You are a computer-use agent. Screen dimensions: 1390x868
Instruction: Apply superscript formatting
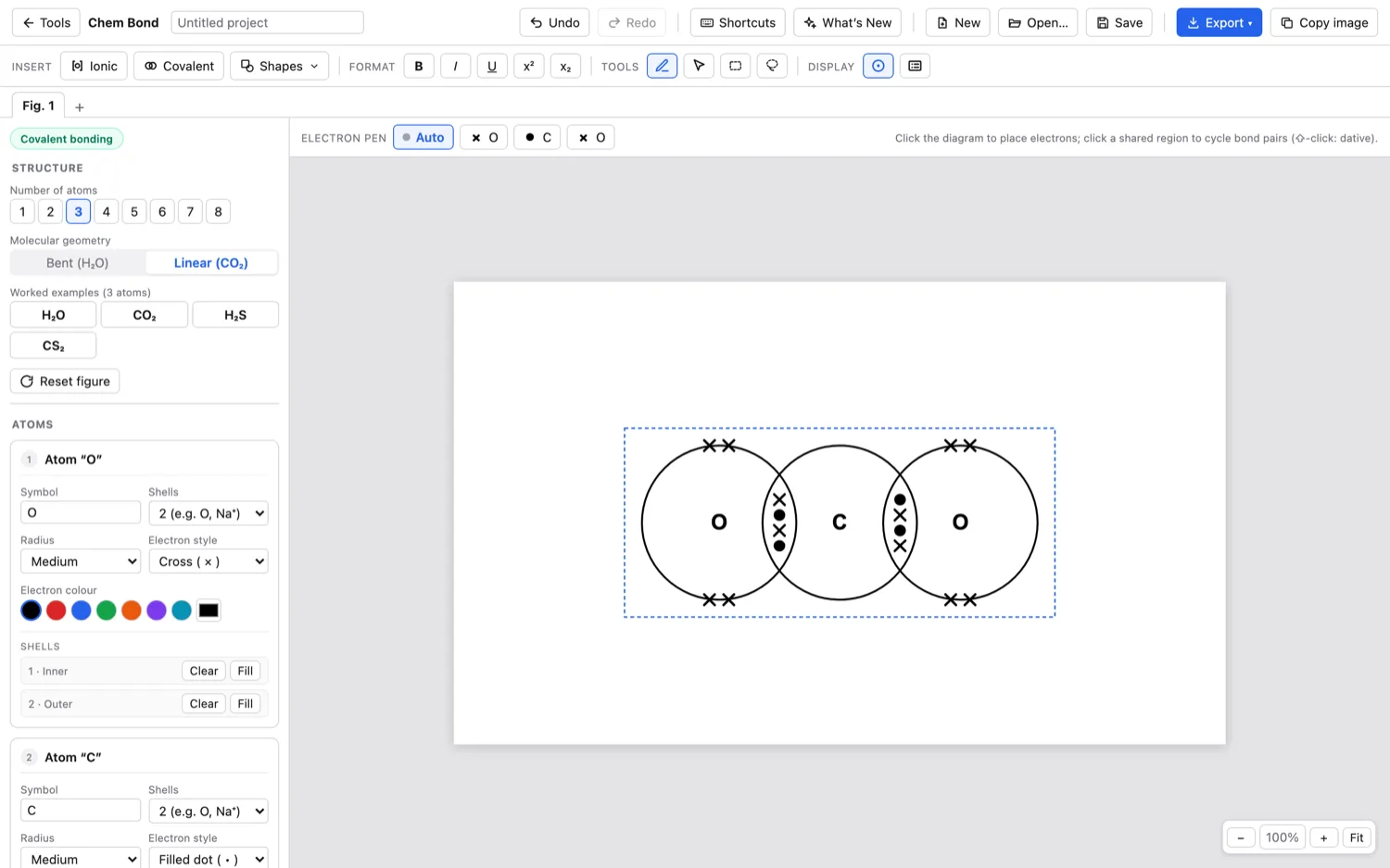tap(528, 66)
